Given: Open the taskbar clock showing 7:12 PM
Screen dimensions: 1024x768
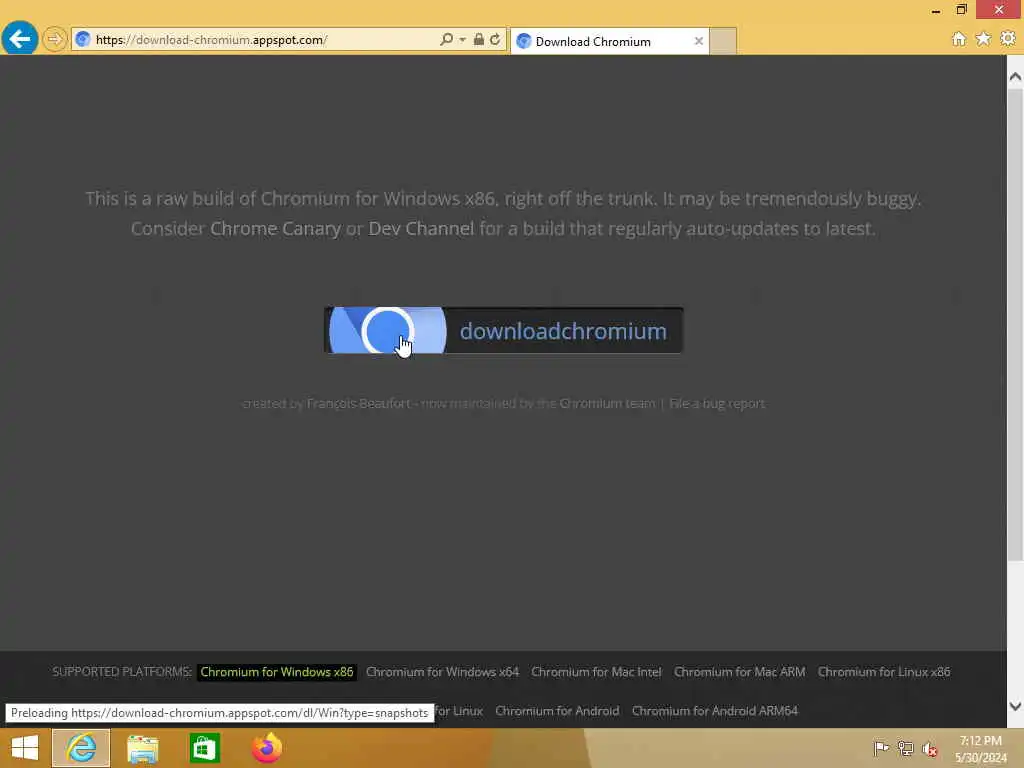Looking at the screenshot, I should pos(980,749).
